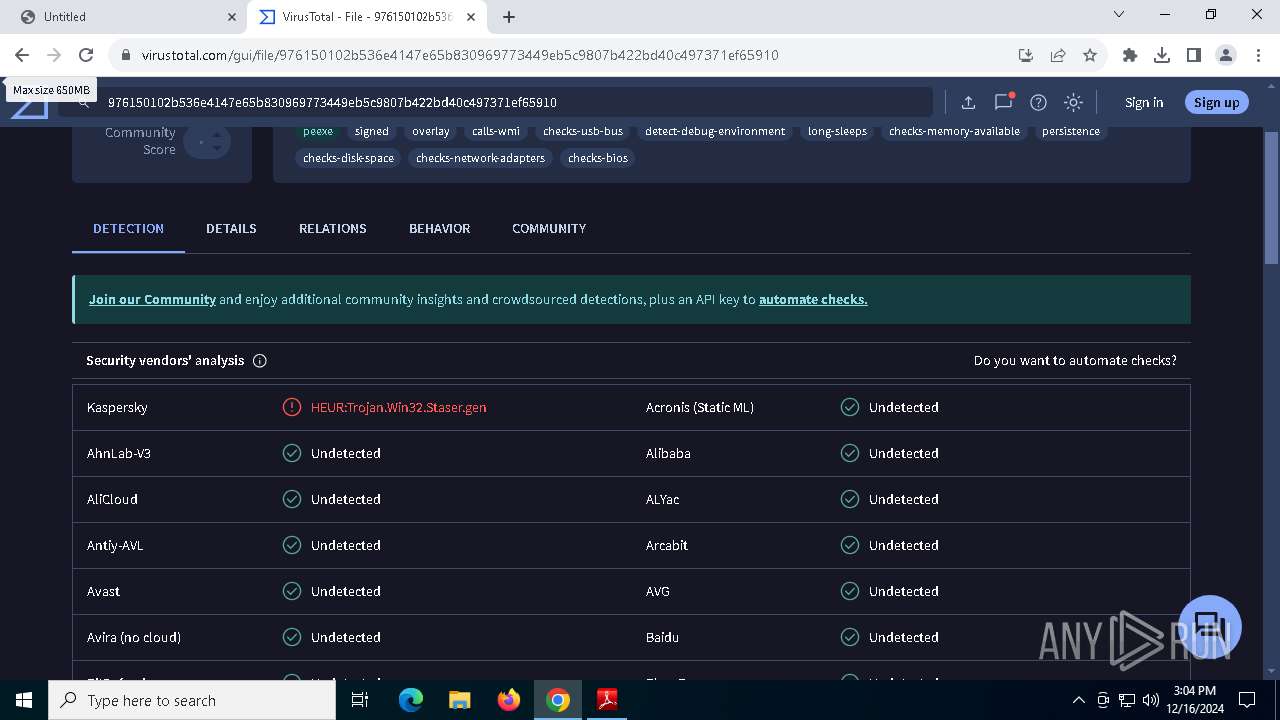Screen dimensions: 1280x720
Task: Click the persistence tag
Action: coord(1070,131)
